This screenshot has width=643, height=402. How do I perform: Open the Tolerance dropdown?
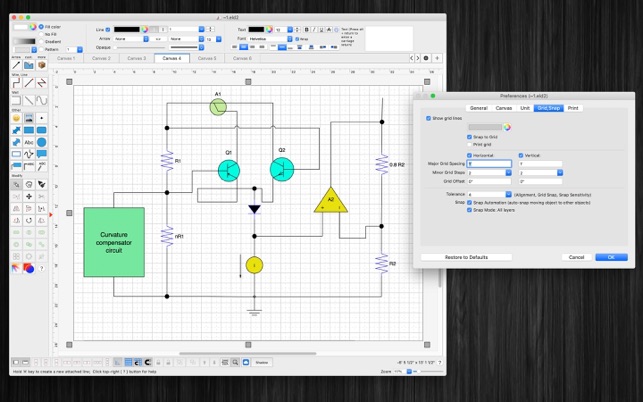click(508, 194)
